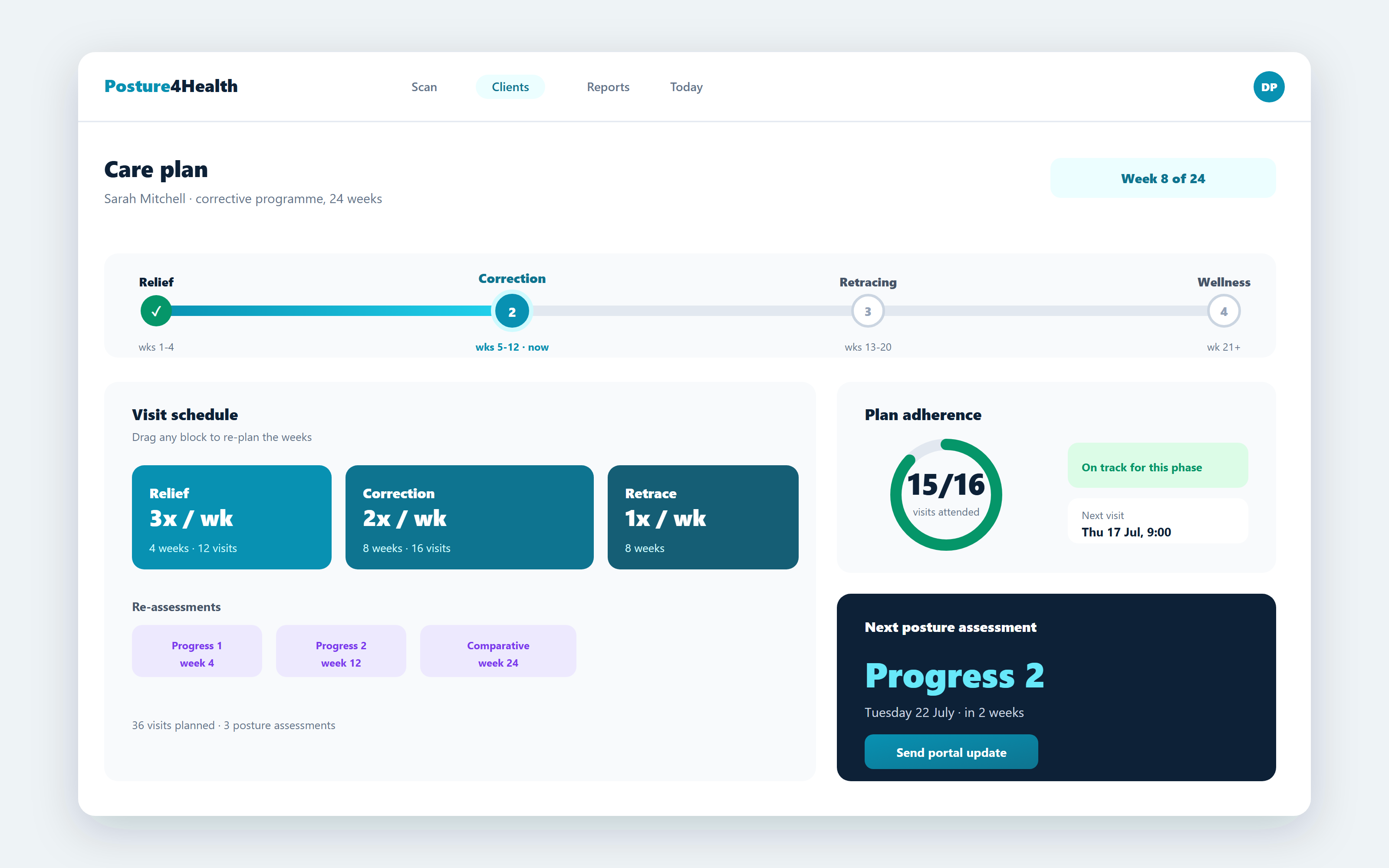Click the 'wks 1-4' label
This screenshot has width=1389, height=868.
tap(155, 347)
